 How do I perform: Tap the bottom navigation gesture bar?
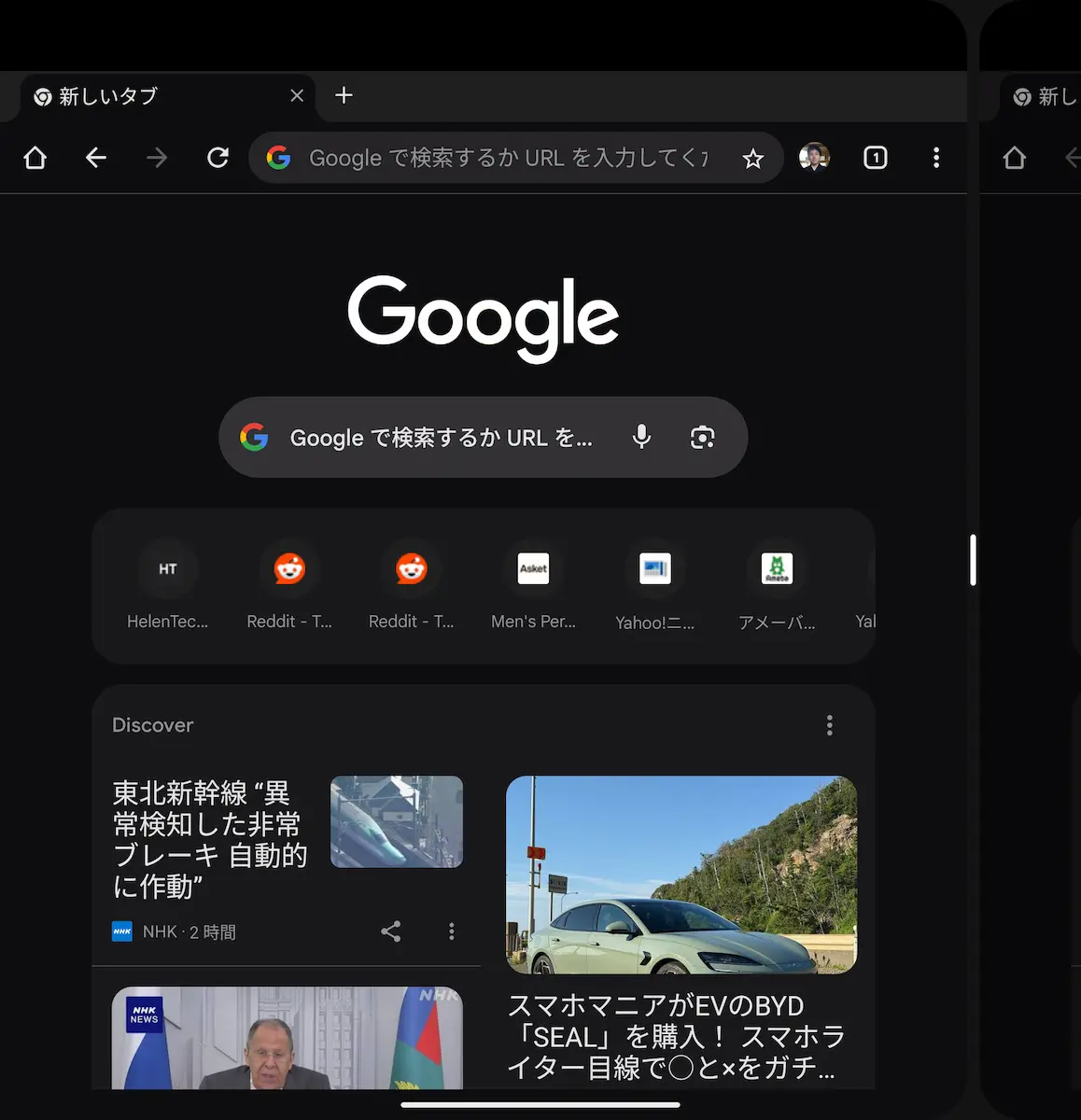[540, 1105]
